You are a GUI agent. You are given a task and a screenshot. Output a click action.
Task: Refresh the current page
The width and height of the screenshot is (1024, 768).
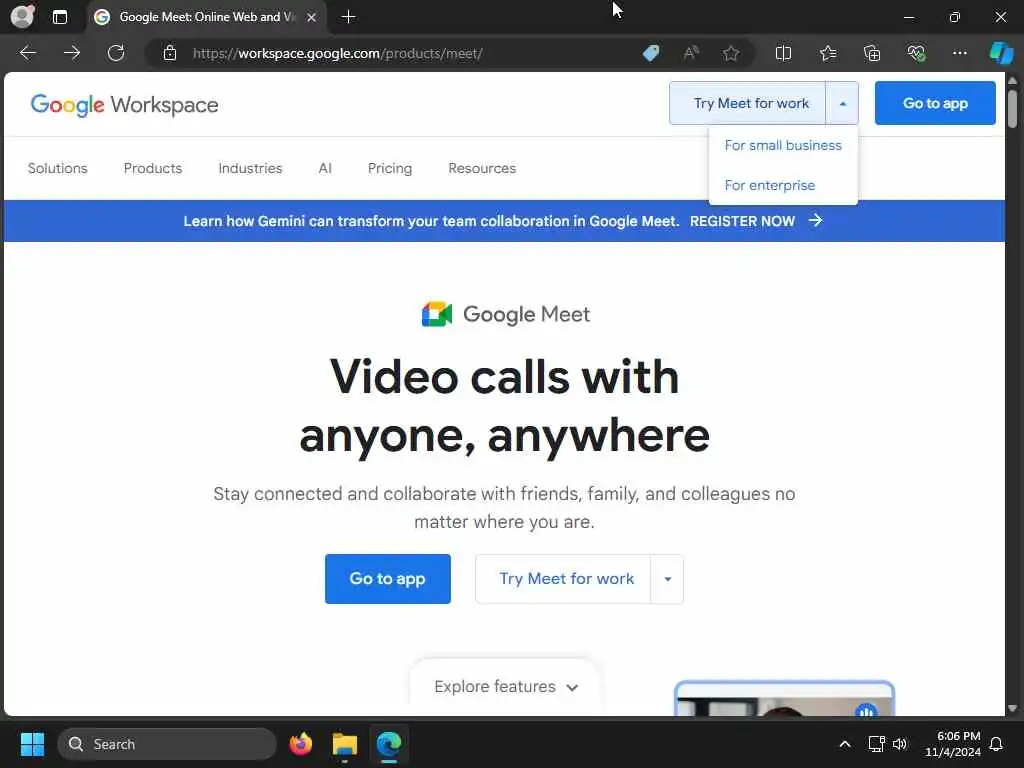click(116, 53)
